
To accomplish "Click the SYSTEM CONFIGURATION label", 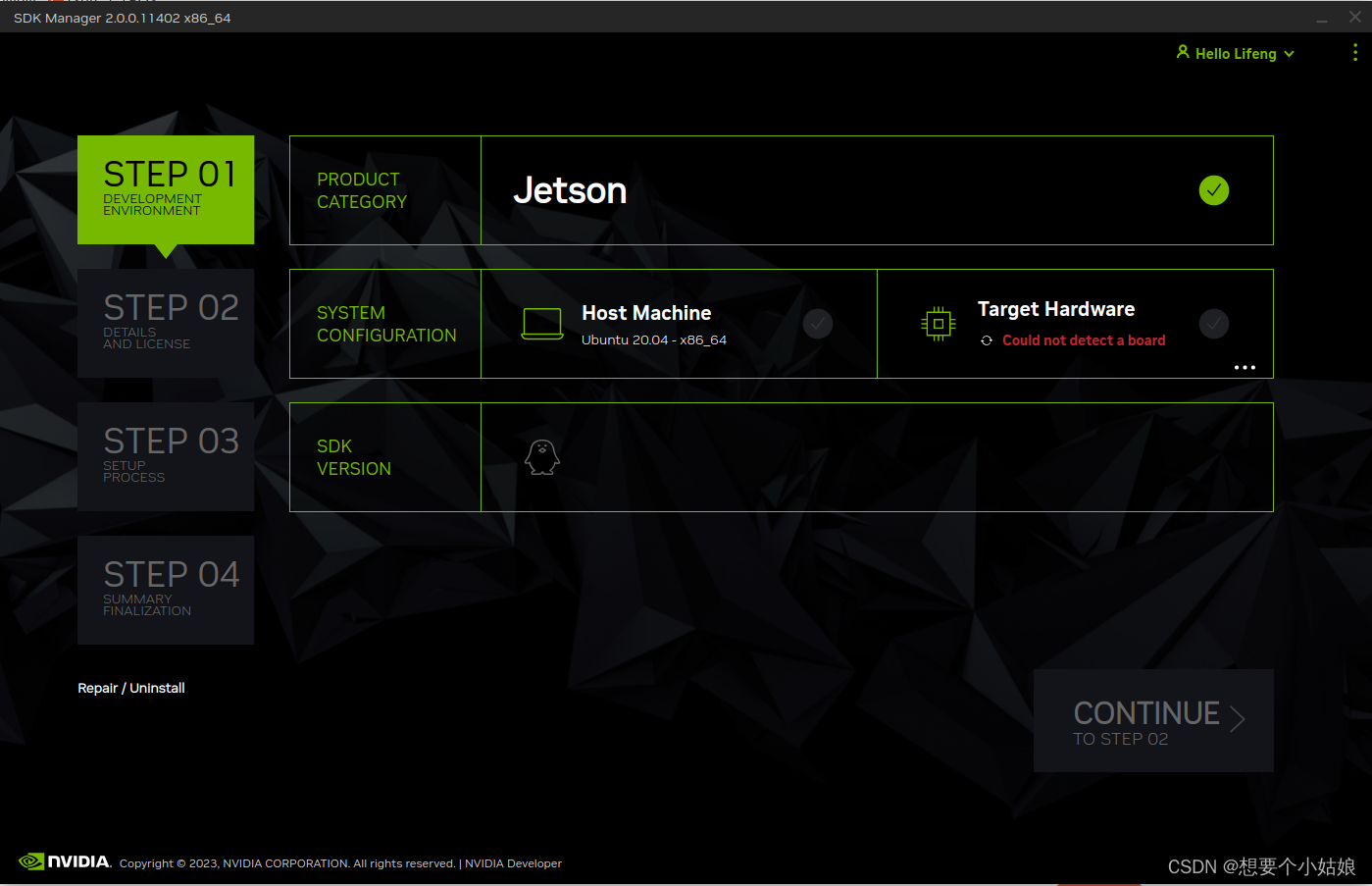I will click(x=386, y=324).
